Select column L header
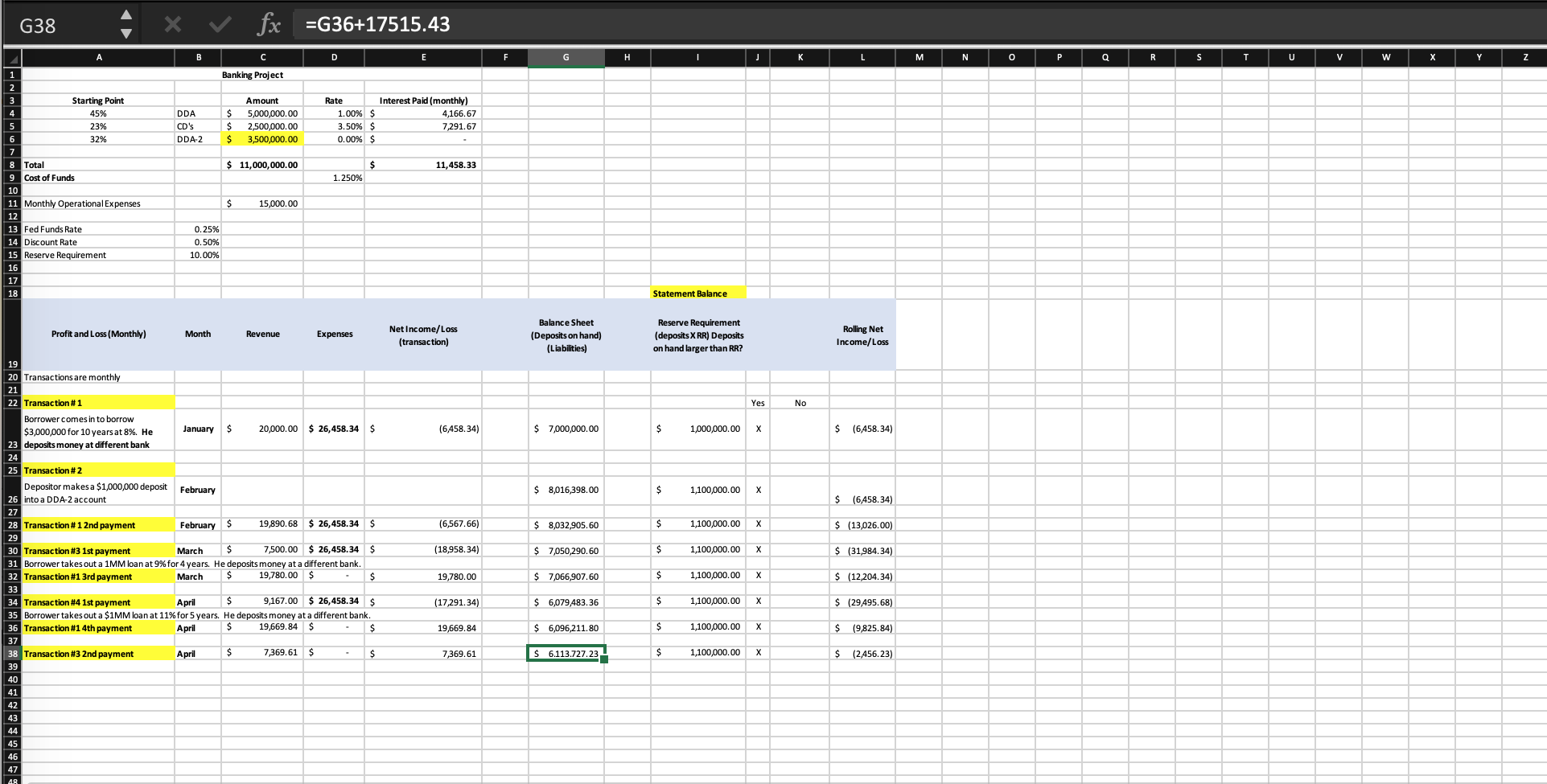Viewport: 1547px width, 784px height. [x=862, y=57]
